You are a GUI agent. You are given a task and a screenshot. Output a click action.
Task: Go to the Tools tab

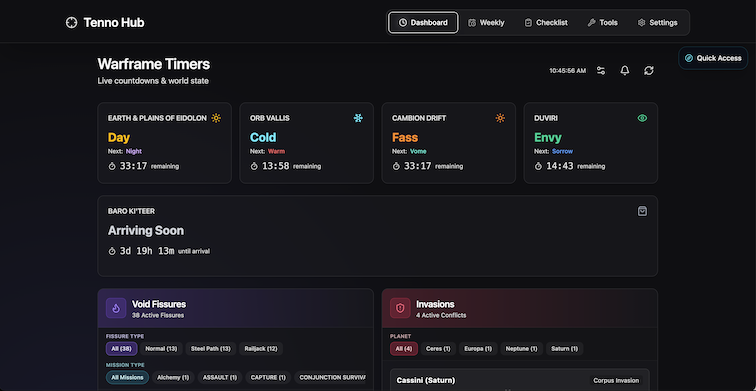[x=603, y=23]
